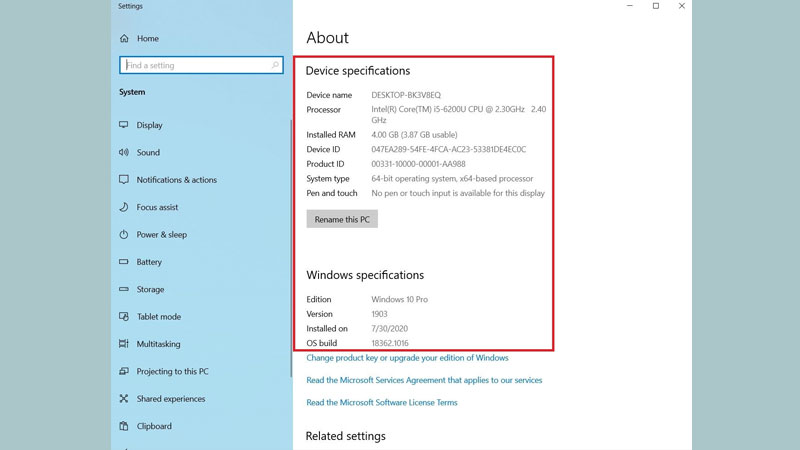This screenshot has width=800, height=450.
Task: Click the Home icon in sidebar
Action: pyautogui.click(x=124, y=39)
